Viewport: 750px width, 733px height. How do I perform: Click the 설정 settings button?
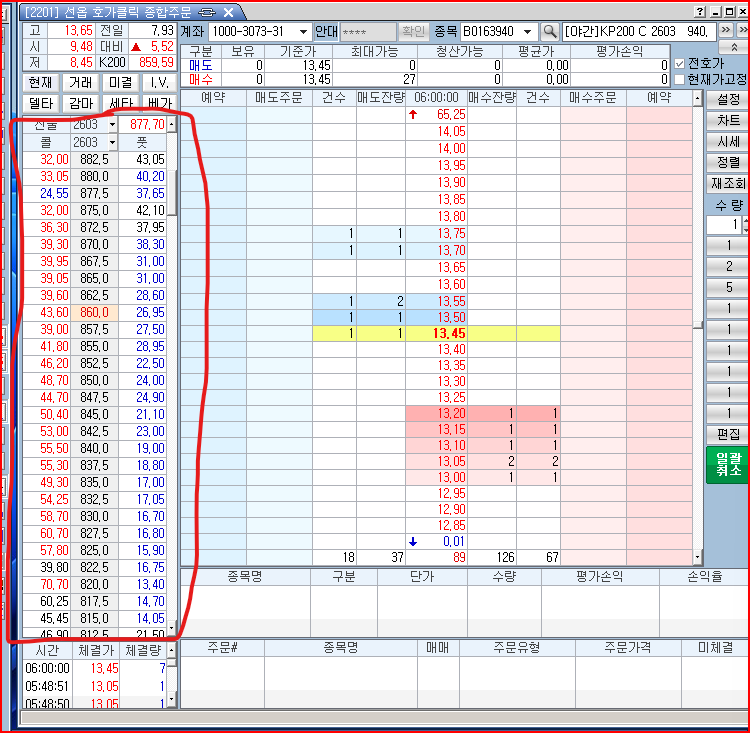727,99
